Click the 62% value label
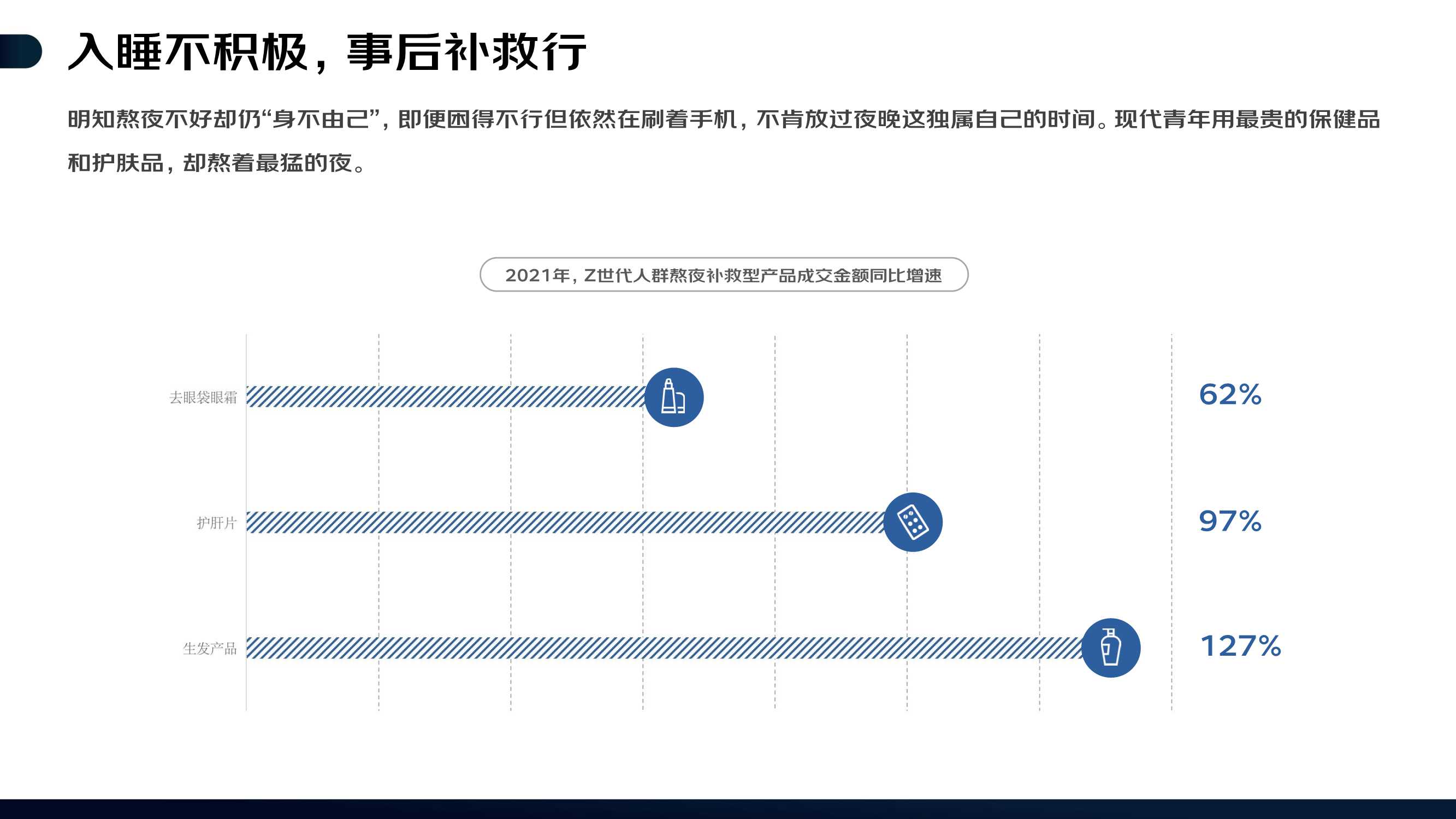1456x819 pixels. click(x=1230, y=395)
